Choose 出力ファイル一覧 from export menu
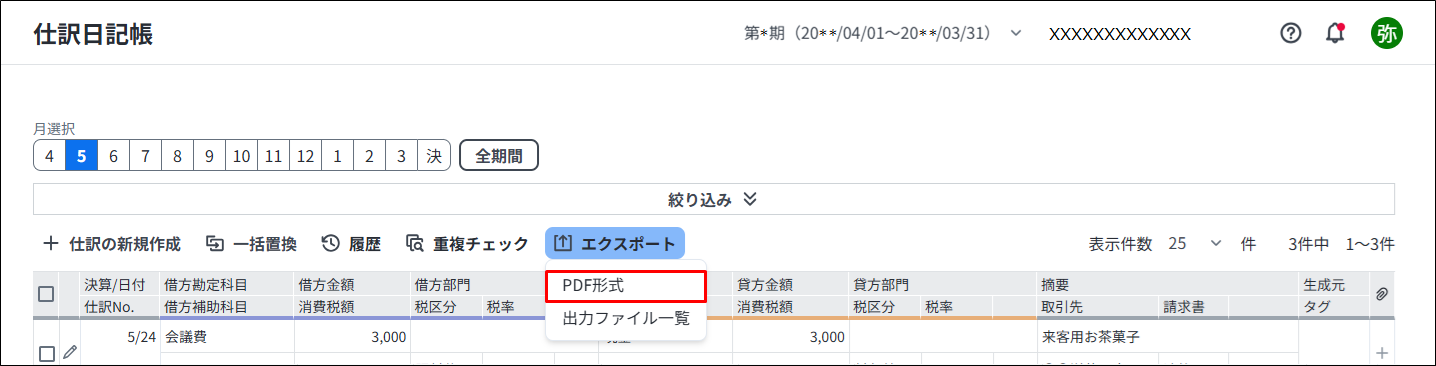1436x366 pixels. coord(626,319)
